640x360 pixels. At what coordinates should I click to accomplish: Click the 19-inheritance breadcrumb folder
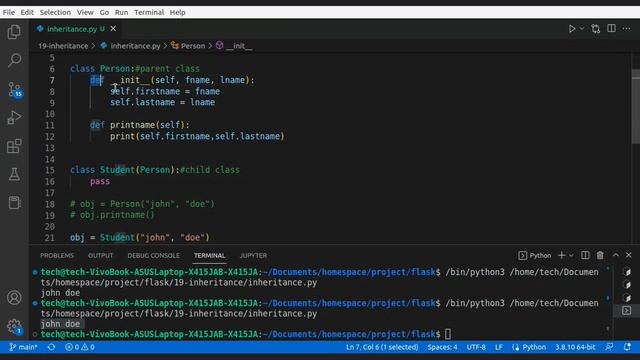pyautogui.click(x=63, y=46)
